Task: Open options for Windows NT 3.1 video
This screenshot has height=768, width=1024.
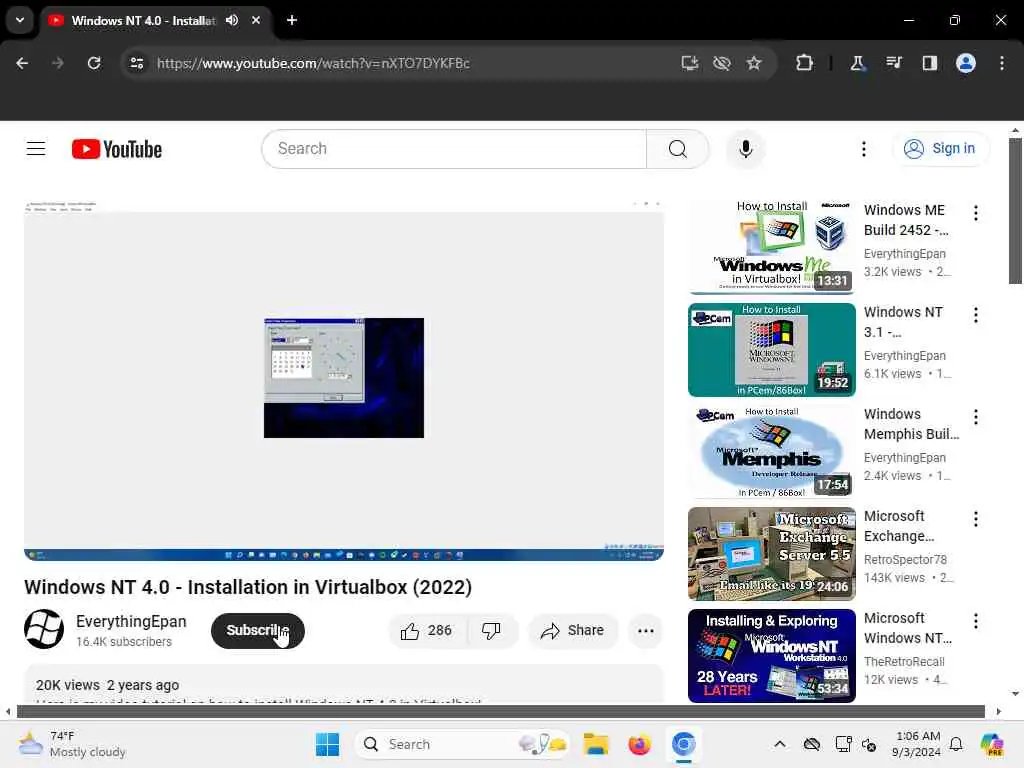Action: (x=976, y=315)
